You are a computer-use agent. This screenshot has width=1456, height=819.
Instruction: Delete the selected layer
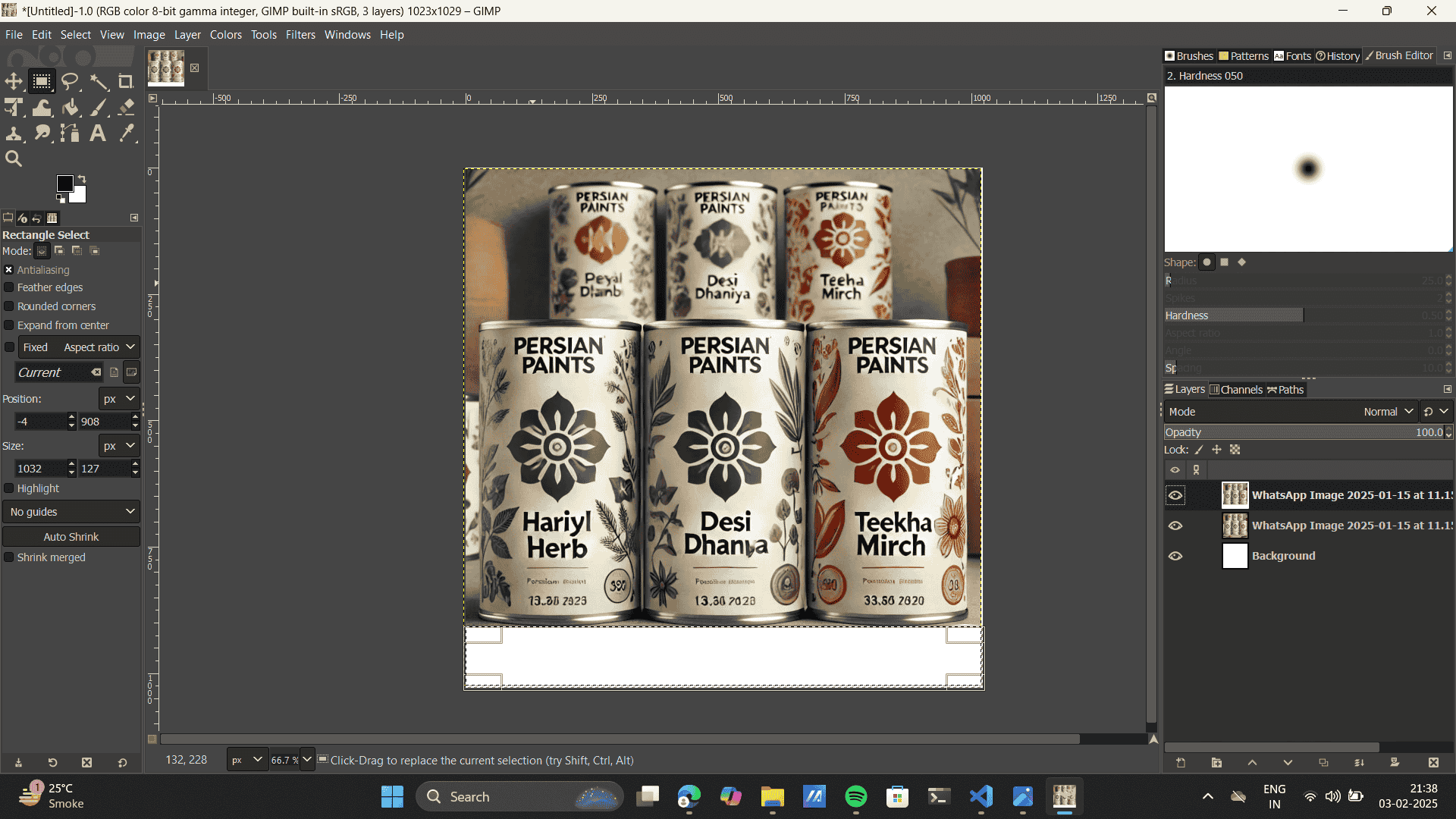tap(1433, 763)
